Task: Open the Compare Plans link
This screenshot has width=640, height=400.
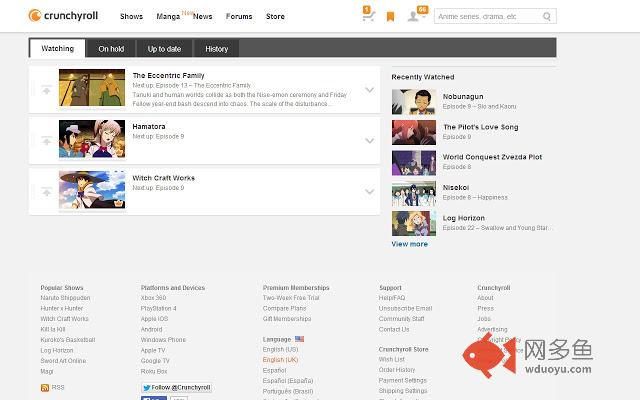Action: [x=284, y=309]
